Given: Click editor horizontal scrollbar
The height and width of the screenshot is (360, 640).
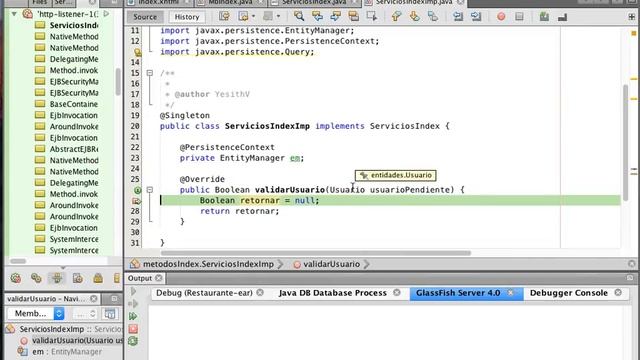Looking at the screenshot, I should click(x=316, y=253).
